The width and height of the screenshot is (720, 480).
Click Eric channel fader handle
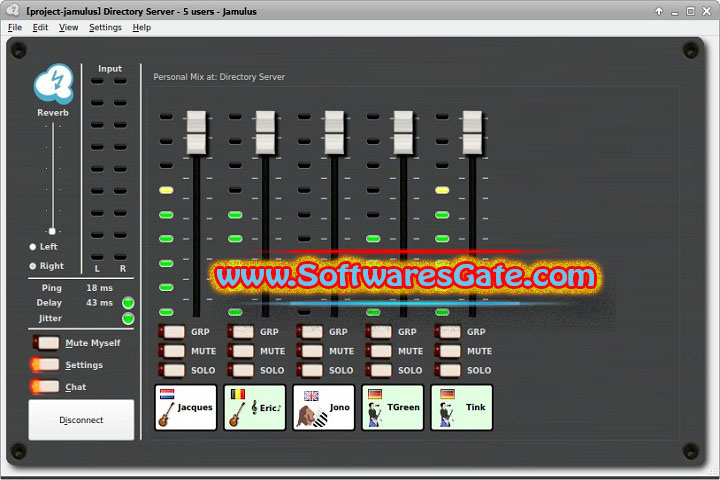coord(265,133)
